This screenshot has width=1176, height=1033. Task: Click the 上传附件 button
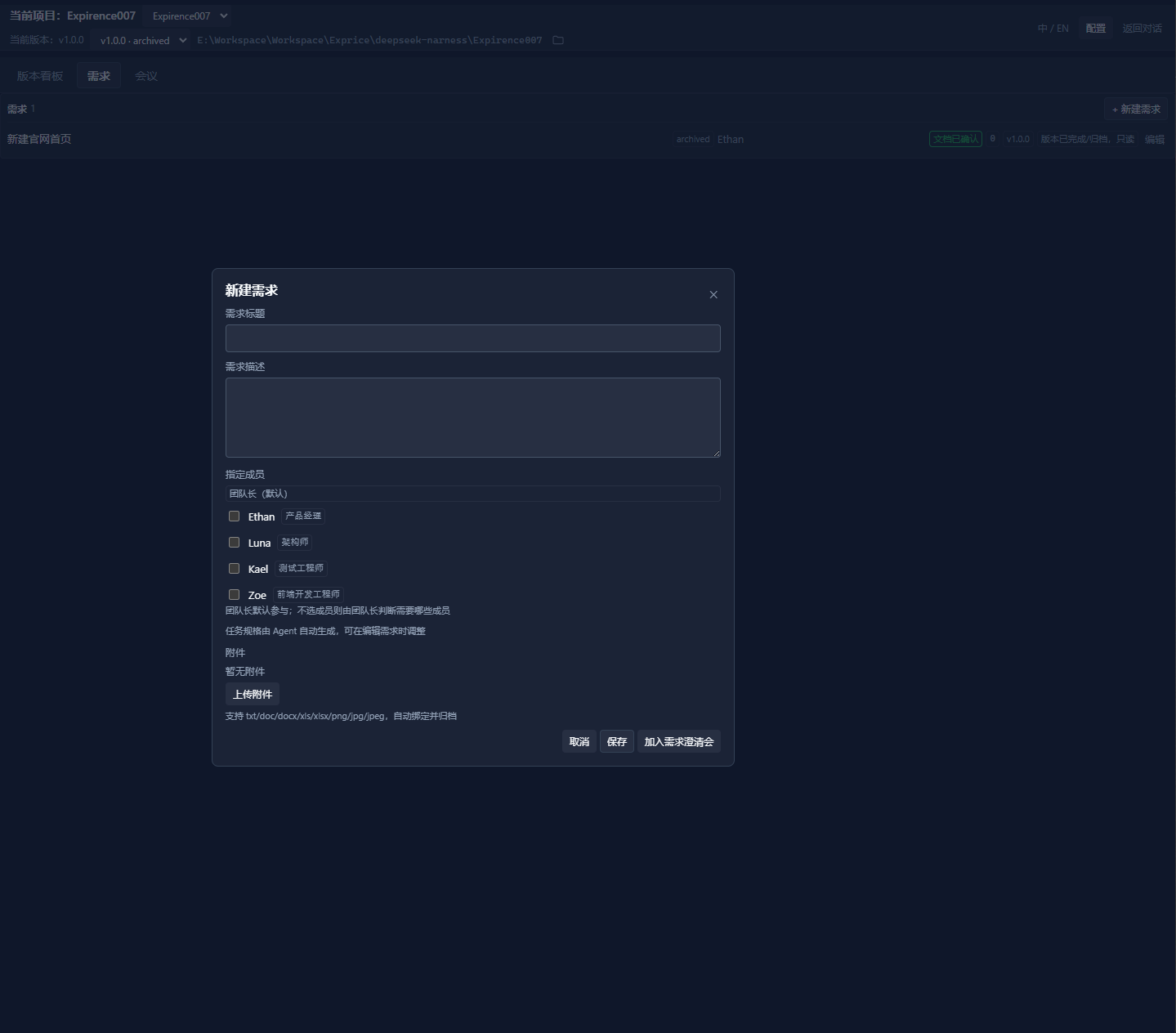pyautogui.click(x=253, y=694)
